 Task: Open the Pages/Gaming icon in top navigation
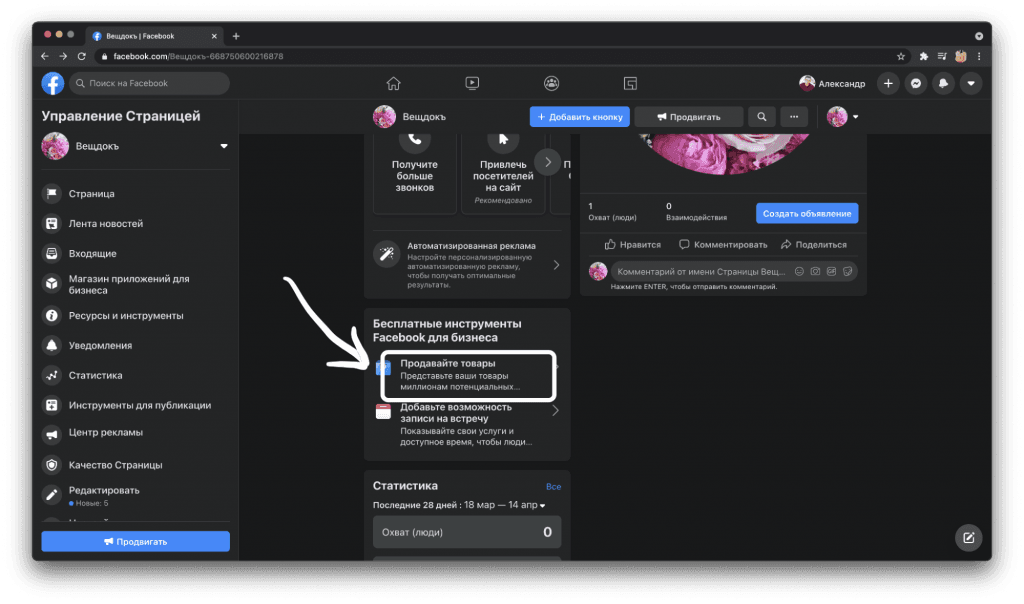630,84
